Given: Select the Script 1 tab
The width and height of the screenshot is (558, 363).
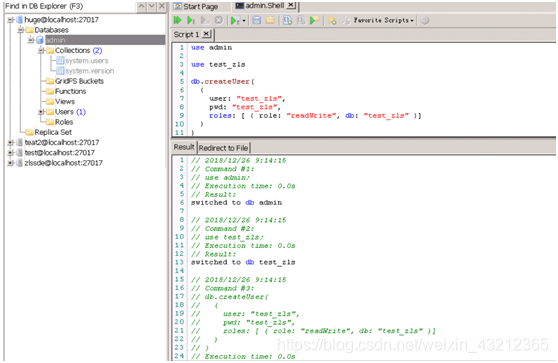Looking at the screenshot, I should coord(186,34).
